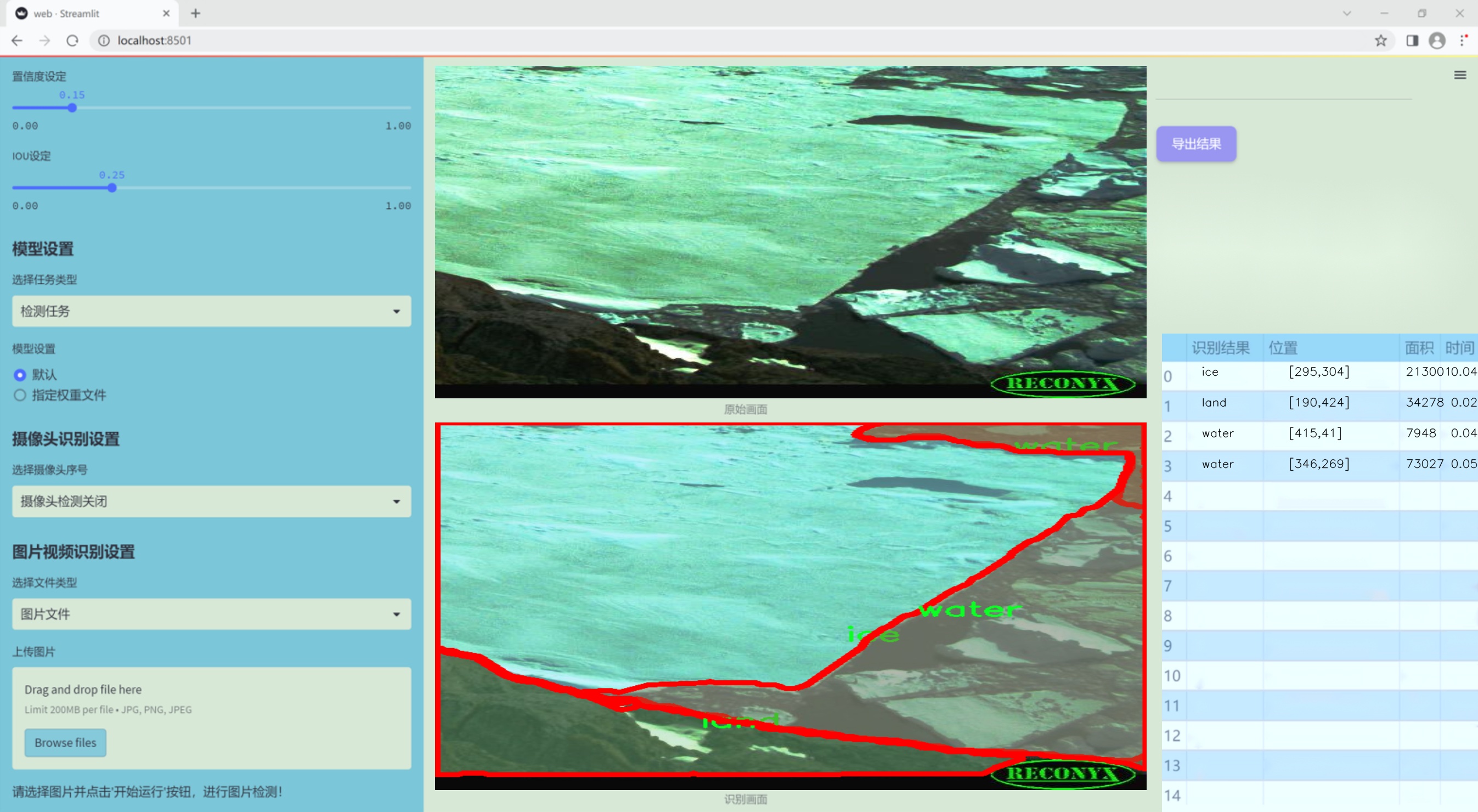This screenshot has width=1478, height=812.
Task: Open new browser tab with plus
Action: point(196,13)
